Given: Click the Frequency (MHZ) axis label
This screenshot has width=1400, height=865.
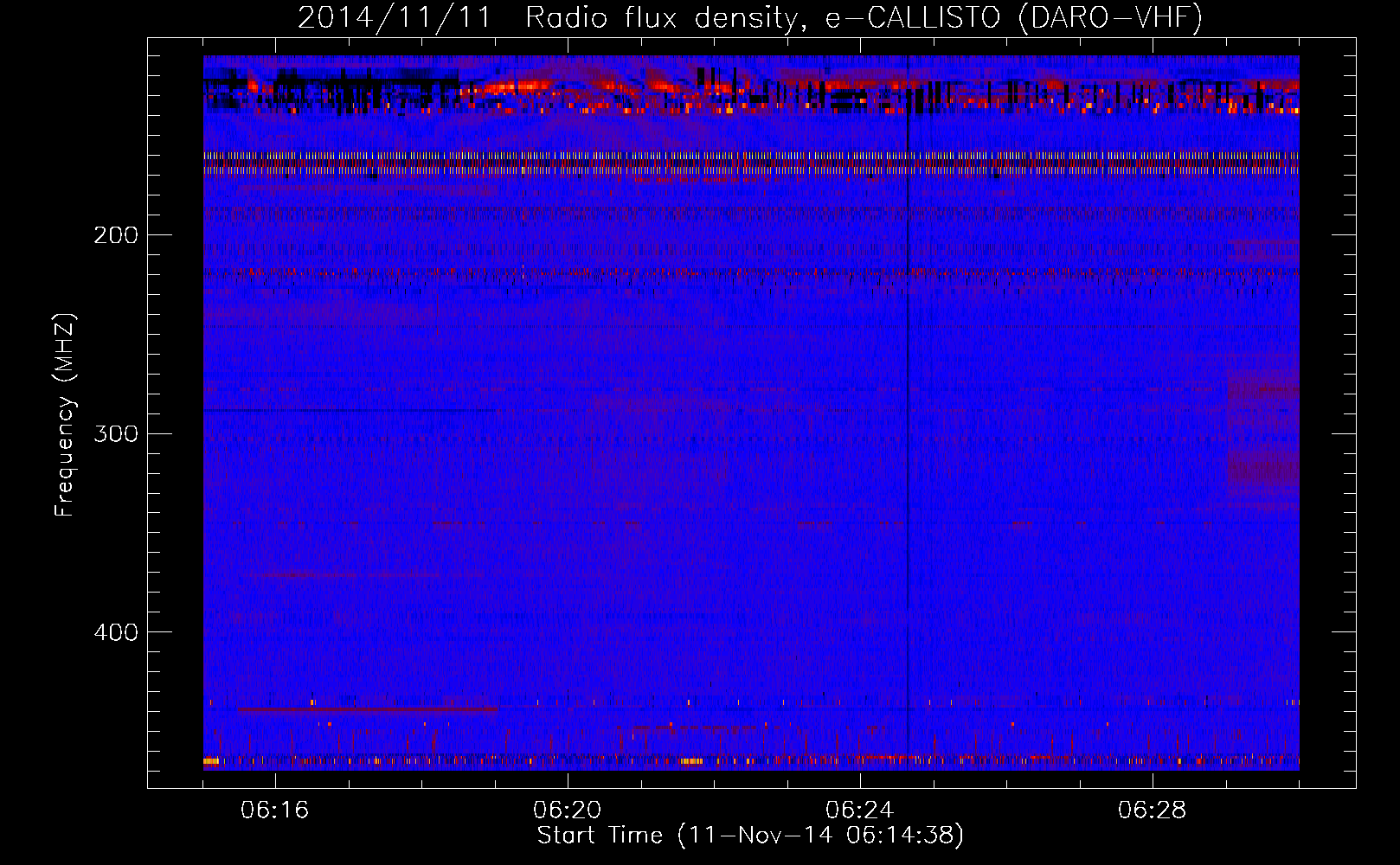Looking at the screenshot, I should pos(65,415).
